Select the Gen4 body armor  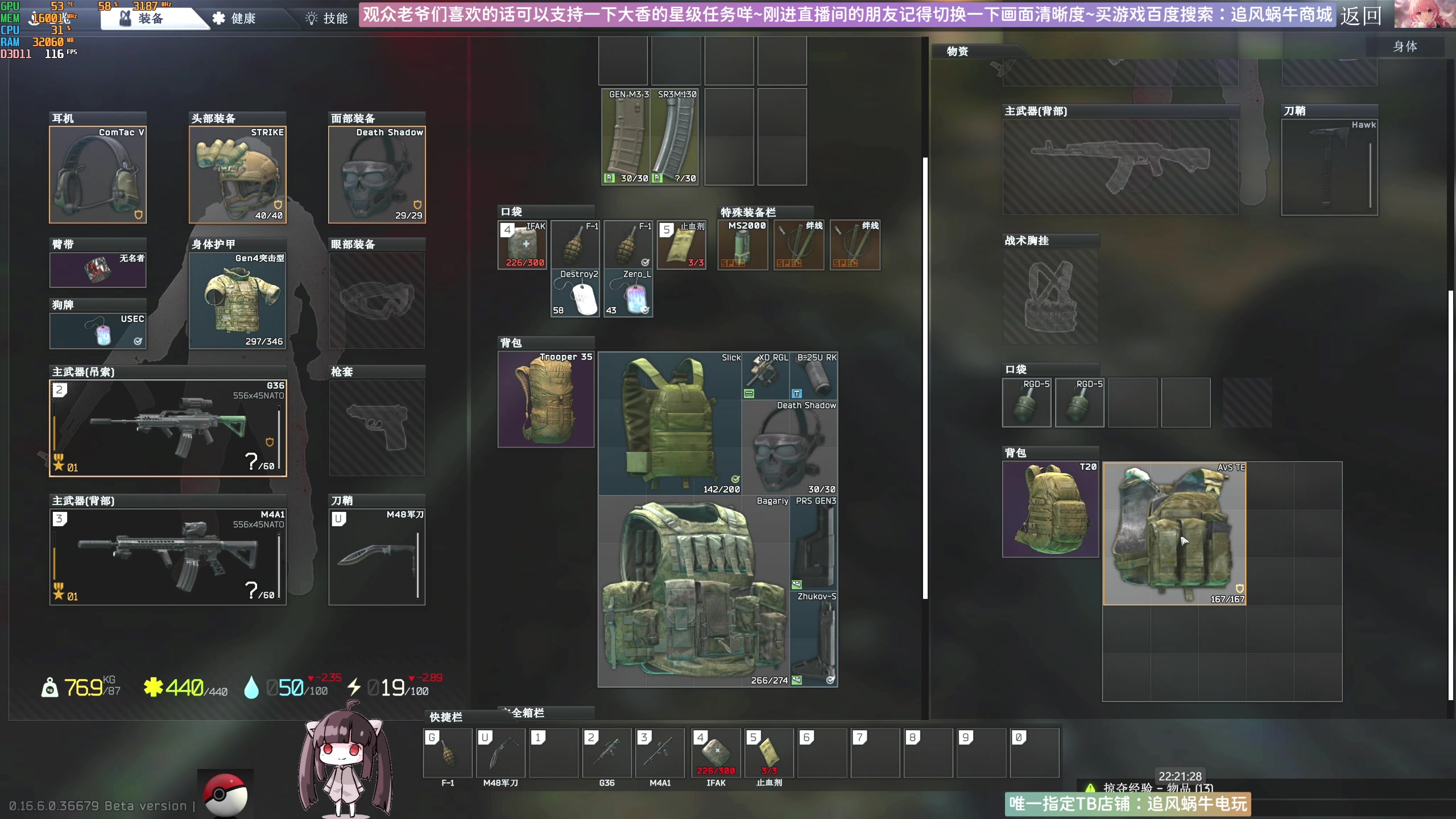tap(237, 300)
